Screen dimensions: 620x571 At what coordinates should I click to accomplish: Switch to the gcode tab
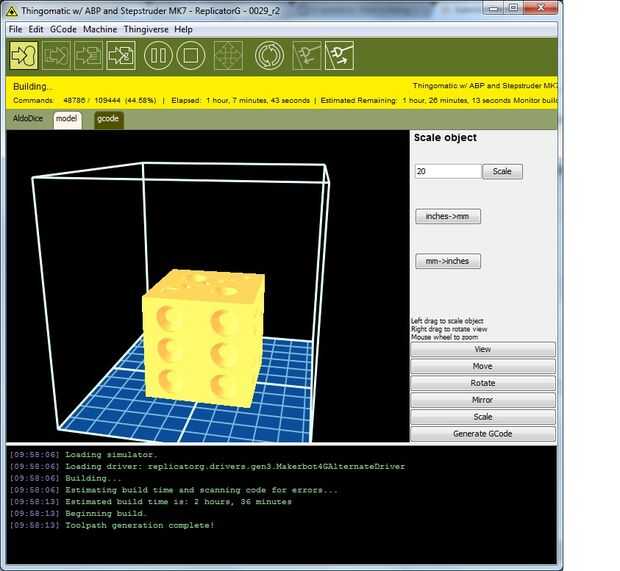click(x=109, y=120)
